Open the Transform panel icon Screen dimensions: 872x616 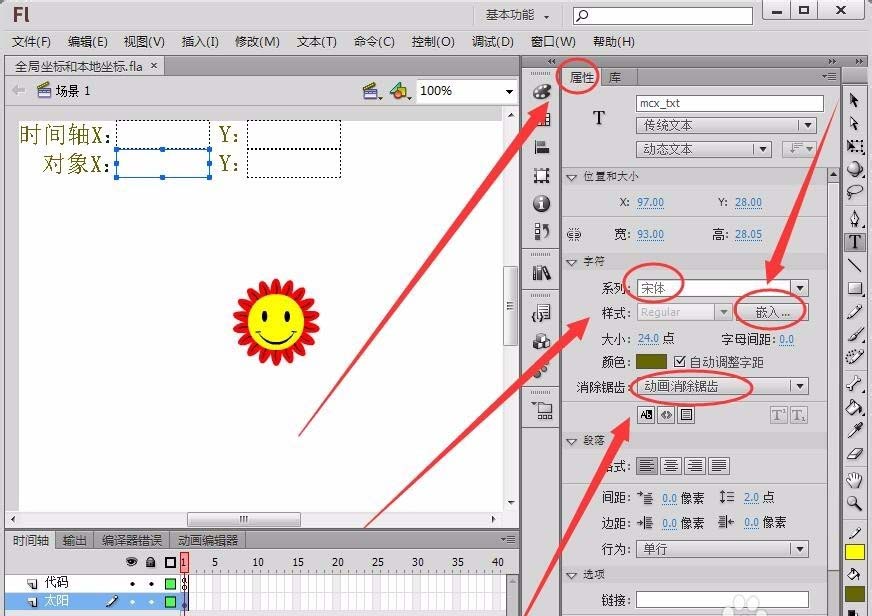pos(541,175)
